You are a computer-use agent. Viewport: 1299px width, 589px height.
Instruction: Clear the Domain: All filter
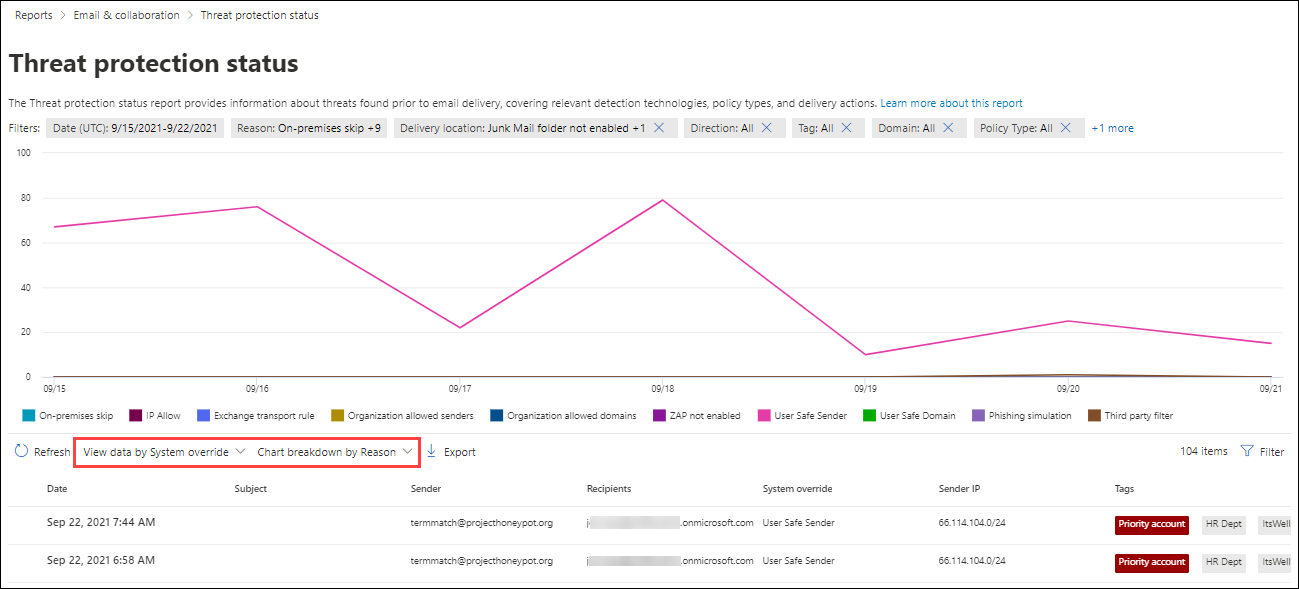pyautogui.click(x=948, y=128)
